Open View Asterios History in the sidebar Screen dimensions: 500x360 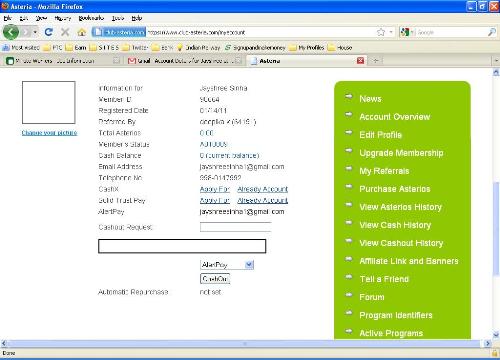pos(401,207)
